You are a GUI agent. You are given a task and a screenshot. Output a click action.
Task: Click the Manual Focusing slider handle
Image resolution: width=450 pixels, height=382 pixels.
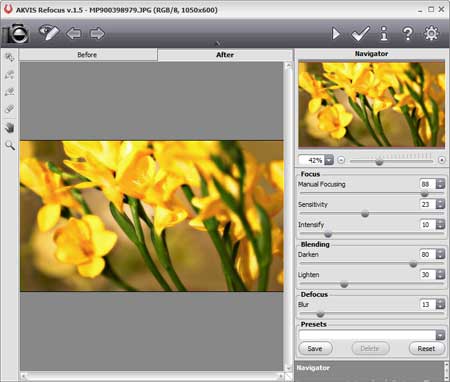pyautogui.click(x=424, y=193)
